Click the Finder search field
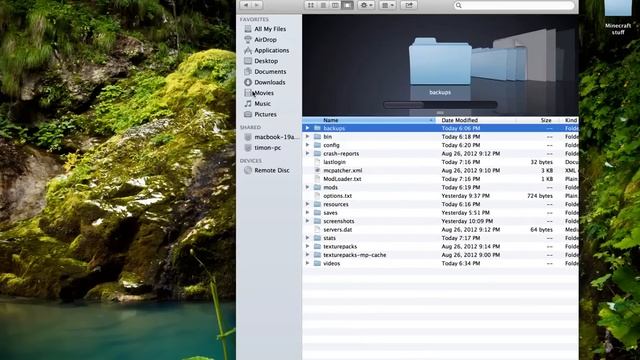This screenshot has height=360, width=640. pyautogui.click(x=514, y=5)
